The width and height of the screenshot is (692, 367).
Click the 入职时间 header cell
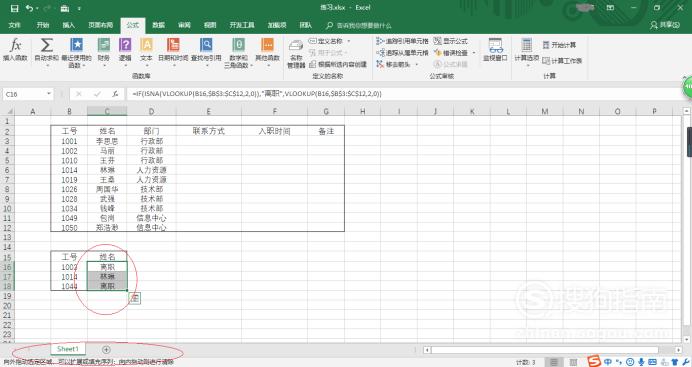click(x=275, y=131)
